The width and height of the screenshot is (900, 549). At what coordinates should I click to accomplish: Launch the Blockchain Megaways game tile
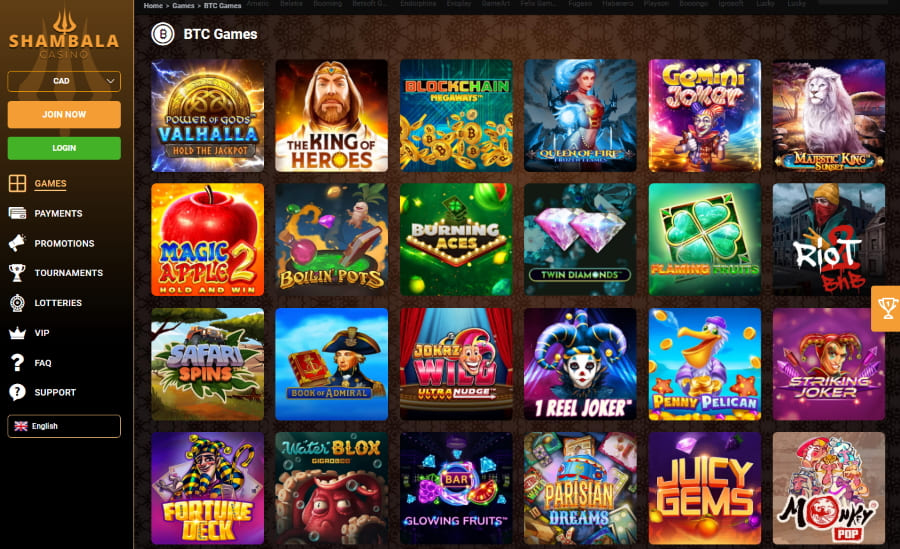pyautogui.click(x=456, y=115)
